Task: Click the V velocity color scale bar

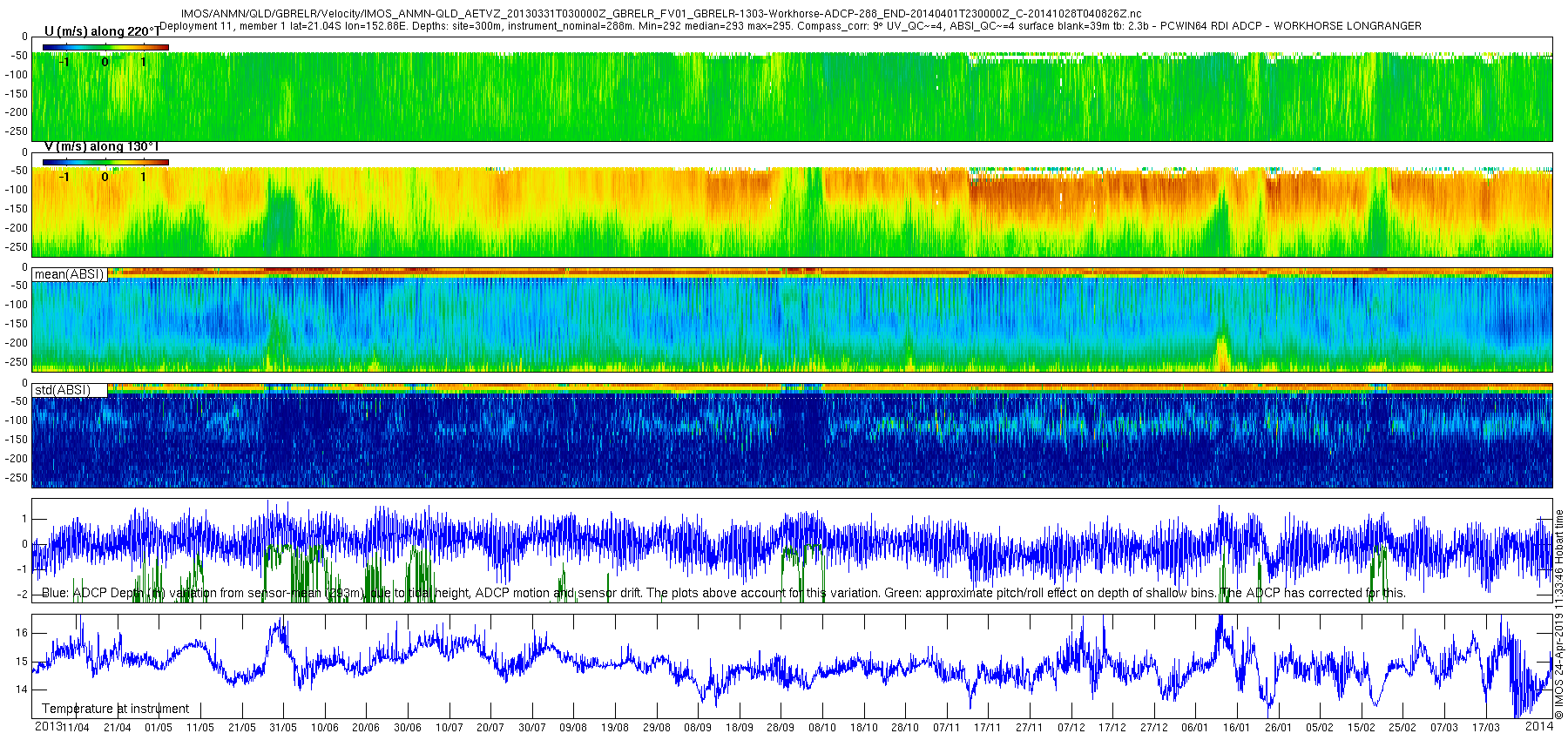Action: tap(105, 162)
